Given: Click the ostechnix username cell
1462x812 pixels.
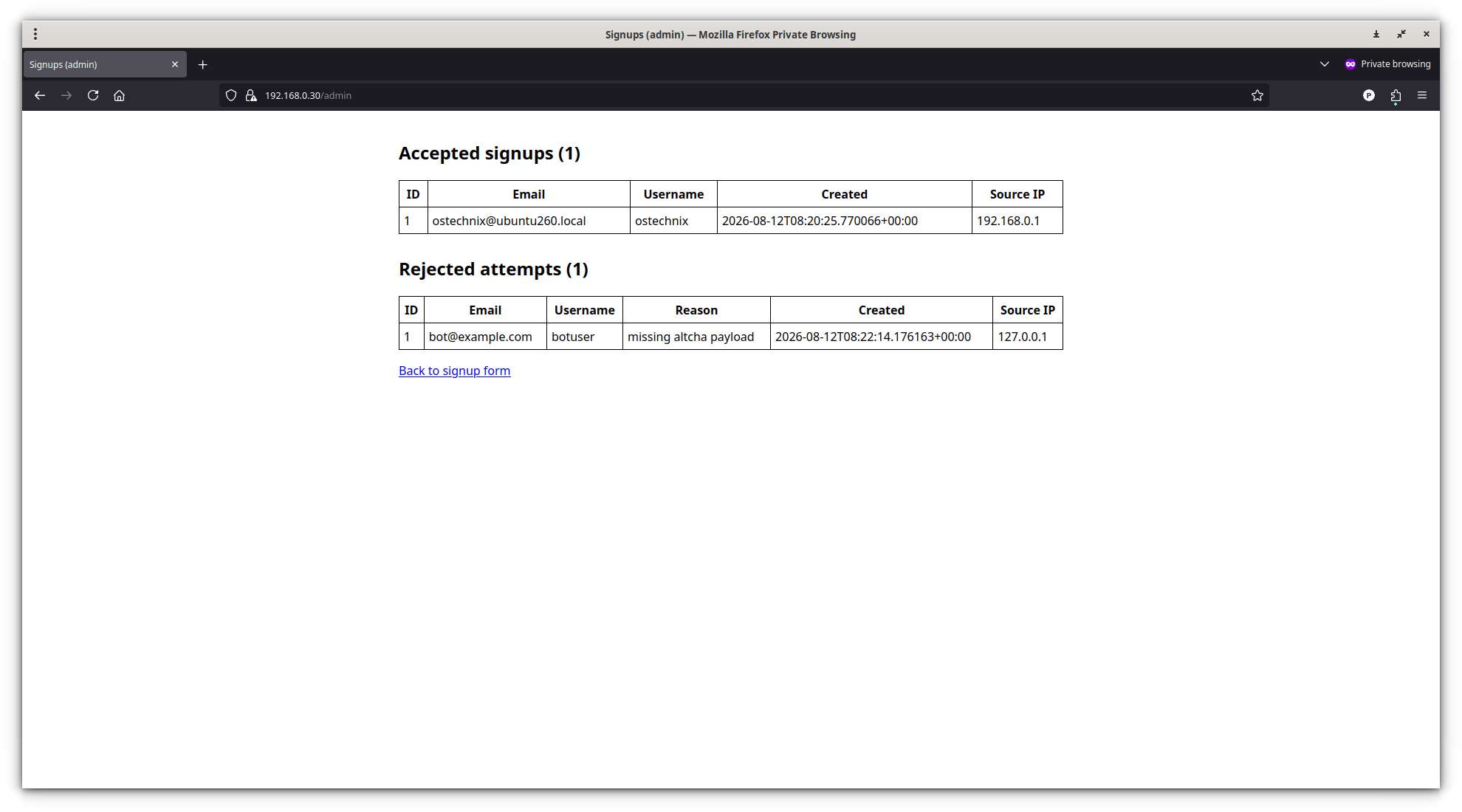Looking at the screenshot, I should (x=673, y=221).
